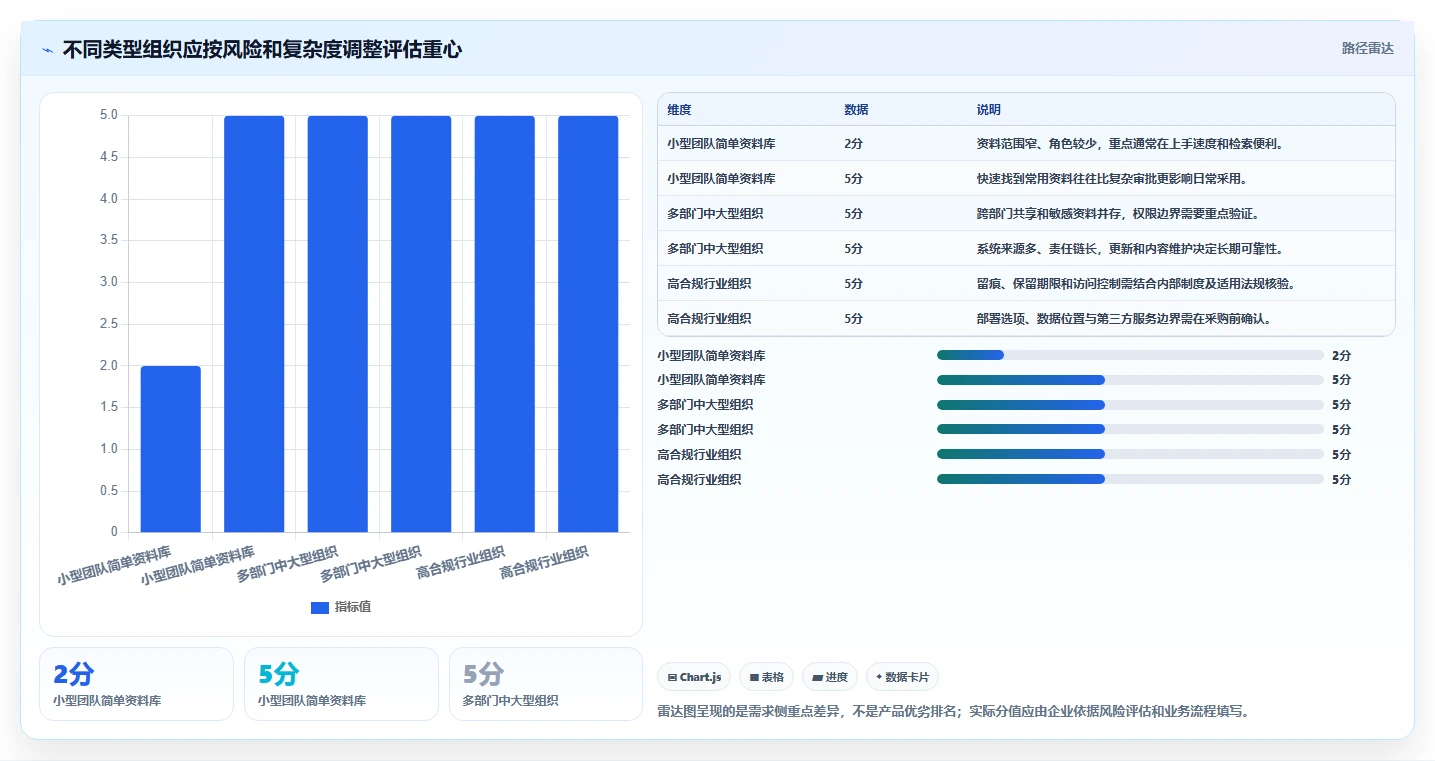Image resolution: width=1435 pixels, height=761 pixels.
Task: Toggle the 指标值 legend entry
Action: pos(341,607)
